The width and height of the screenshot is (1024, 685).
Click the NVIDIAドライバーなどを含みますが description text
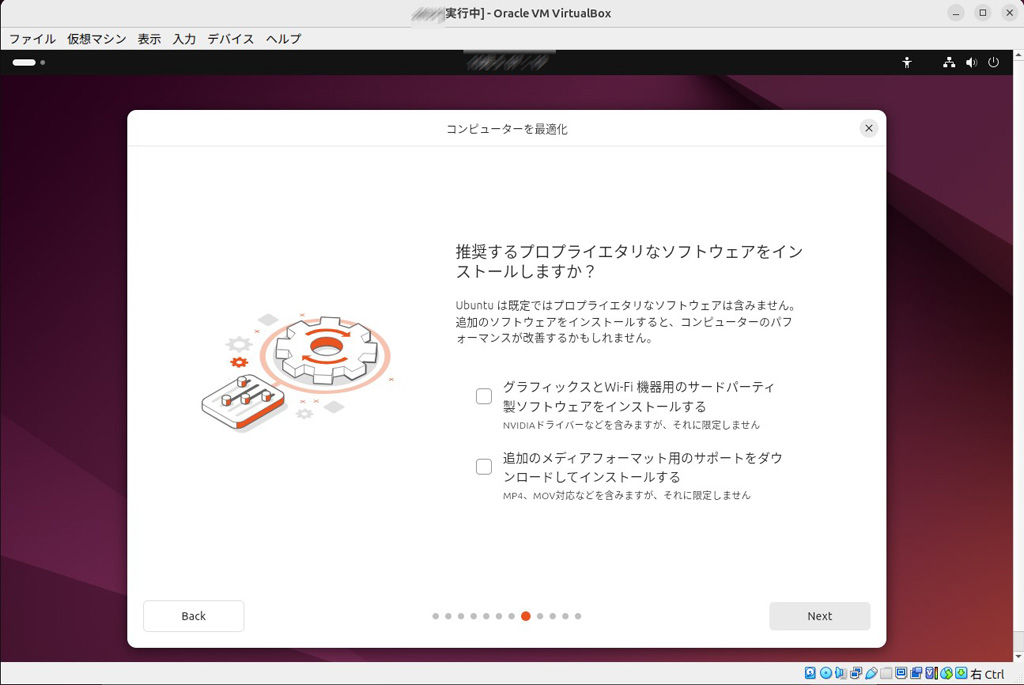[631, 425]
